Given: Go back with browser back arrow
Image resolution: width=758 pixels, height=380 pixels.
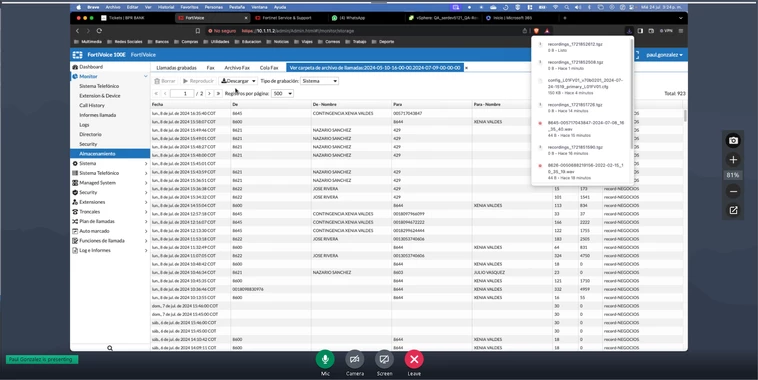Looking at the screenshot, I should coord(77,30).
